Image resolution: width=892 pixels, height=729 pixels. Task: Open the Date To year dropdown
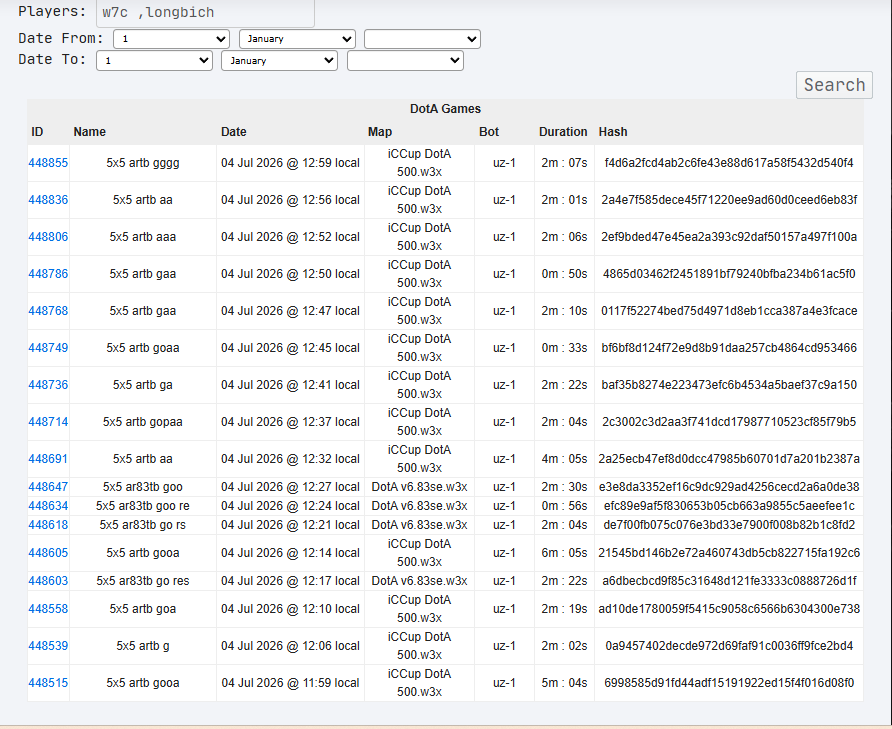[405, 61]
